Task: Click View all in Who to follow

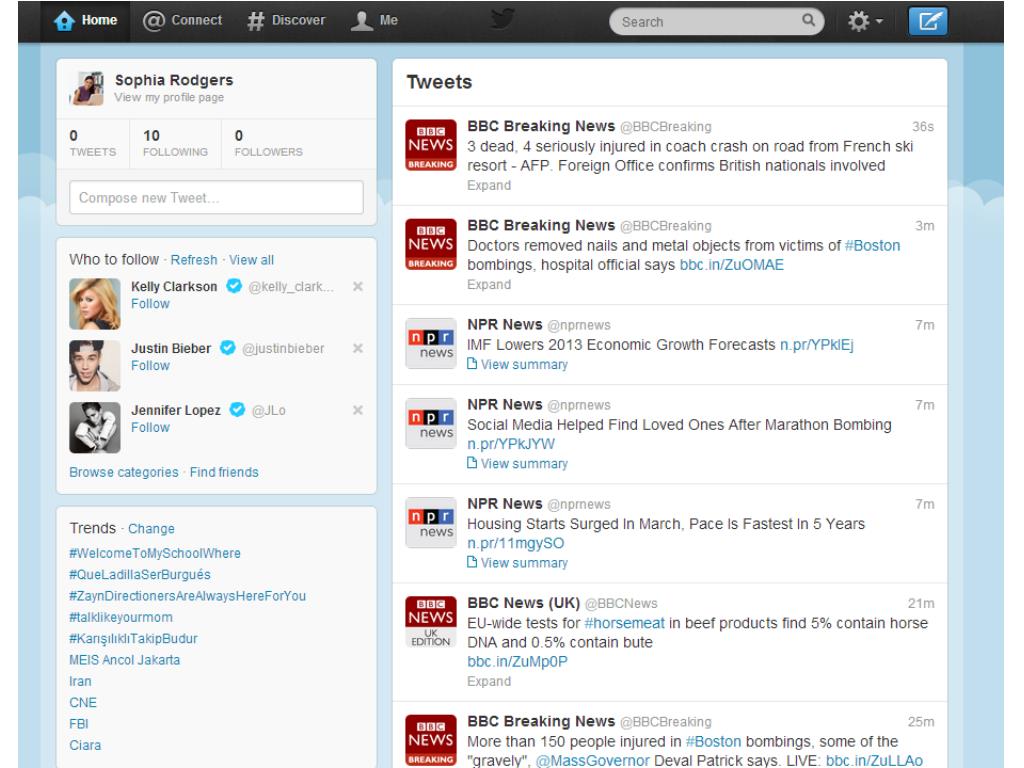Action: tap(251, 260)
